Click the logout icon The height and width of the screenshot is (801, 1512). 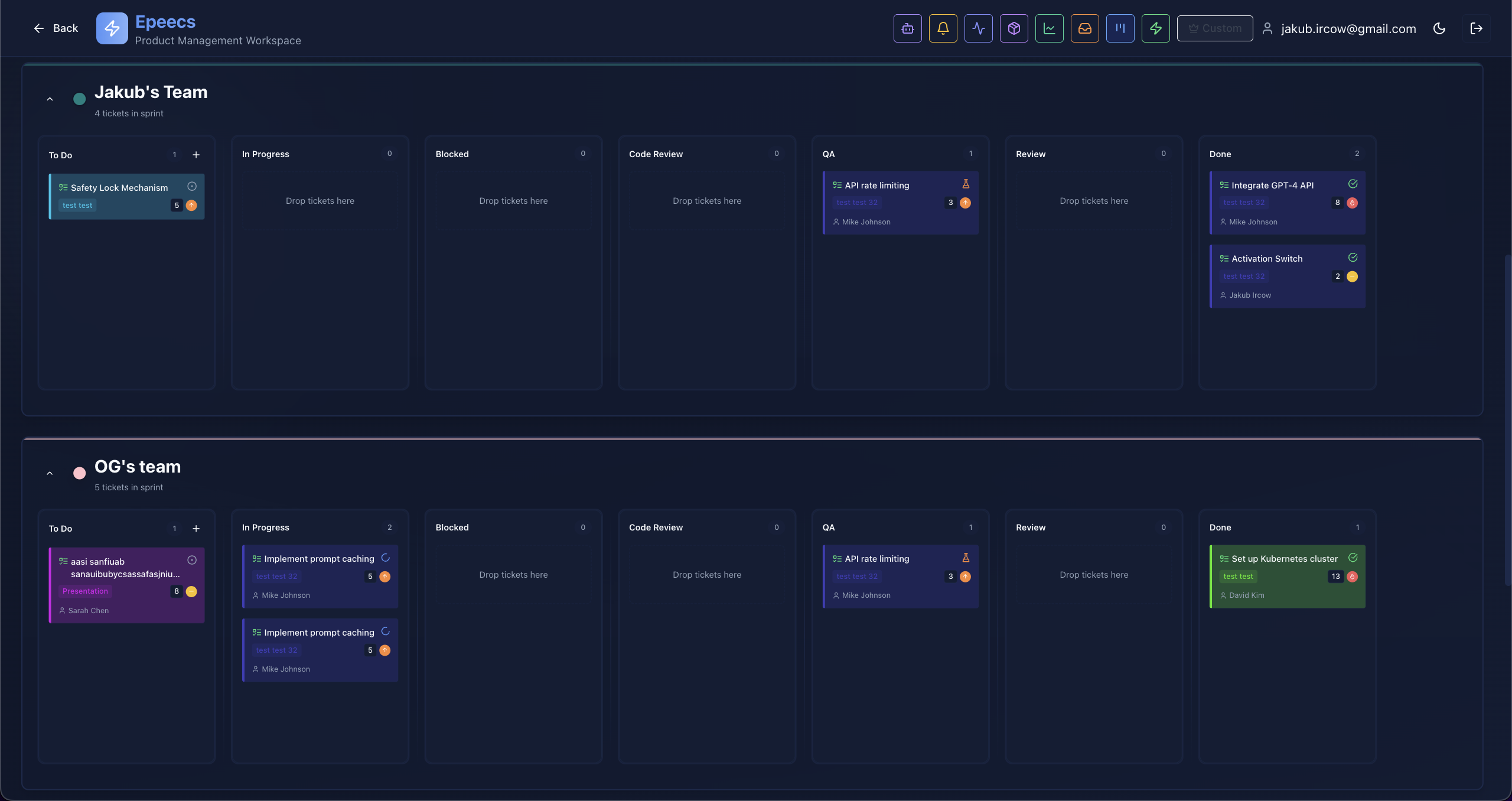point(1476,28)
